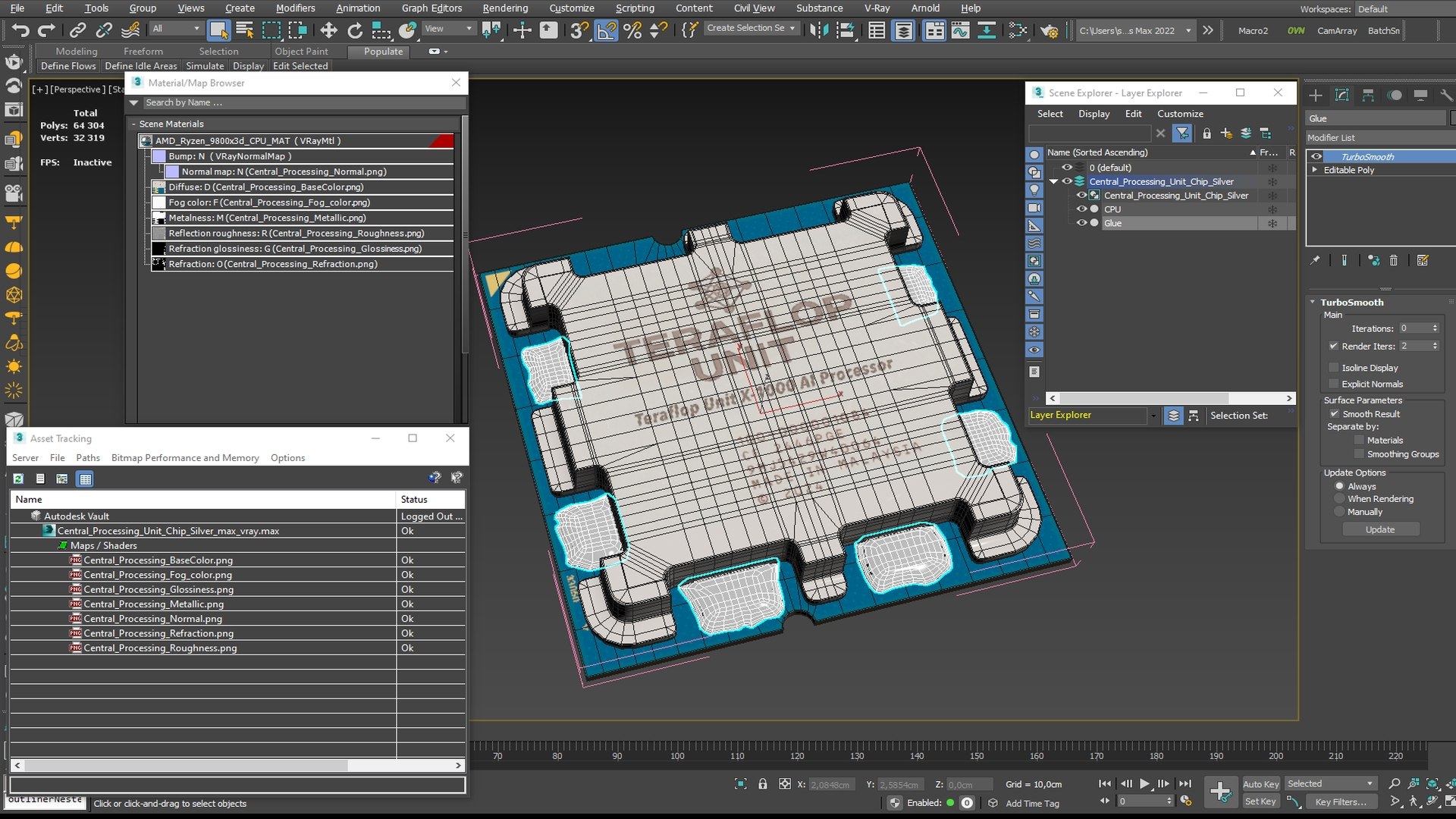Click Select and Link chain icon
This screenshot has width=1456, height=819.
tap(77, 30)
